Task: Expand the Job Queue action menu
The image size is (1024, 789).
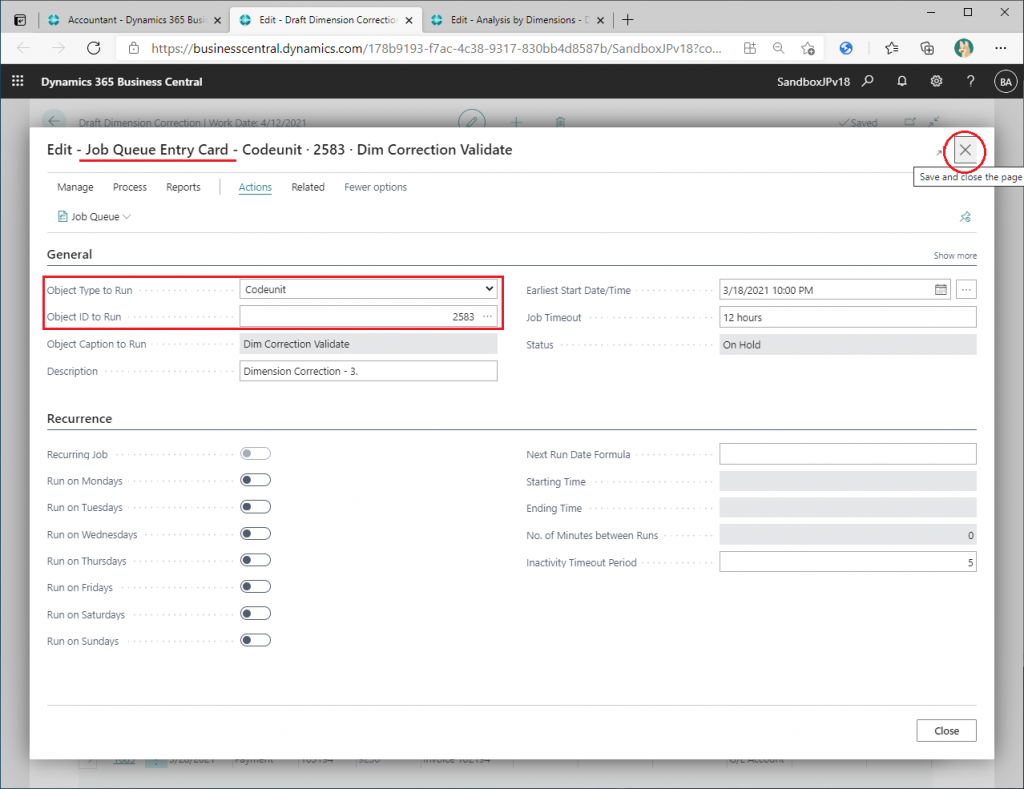Action: pos(94,217)
